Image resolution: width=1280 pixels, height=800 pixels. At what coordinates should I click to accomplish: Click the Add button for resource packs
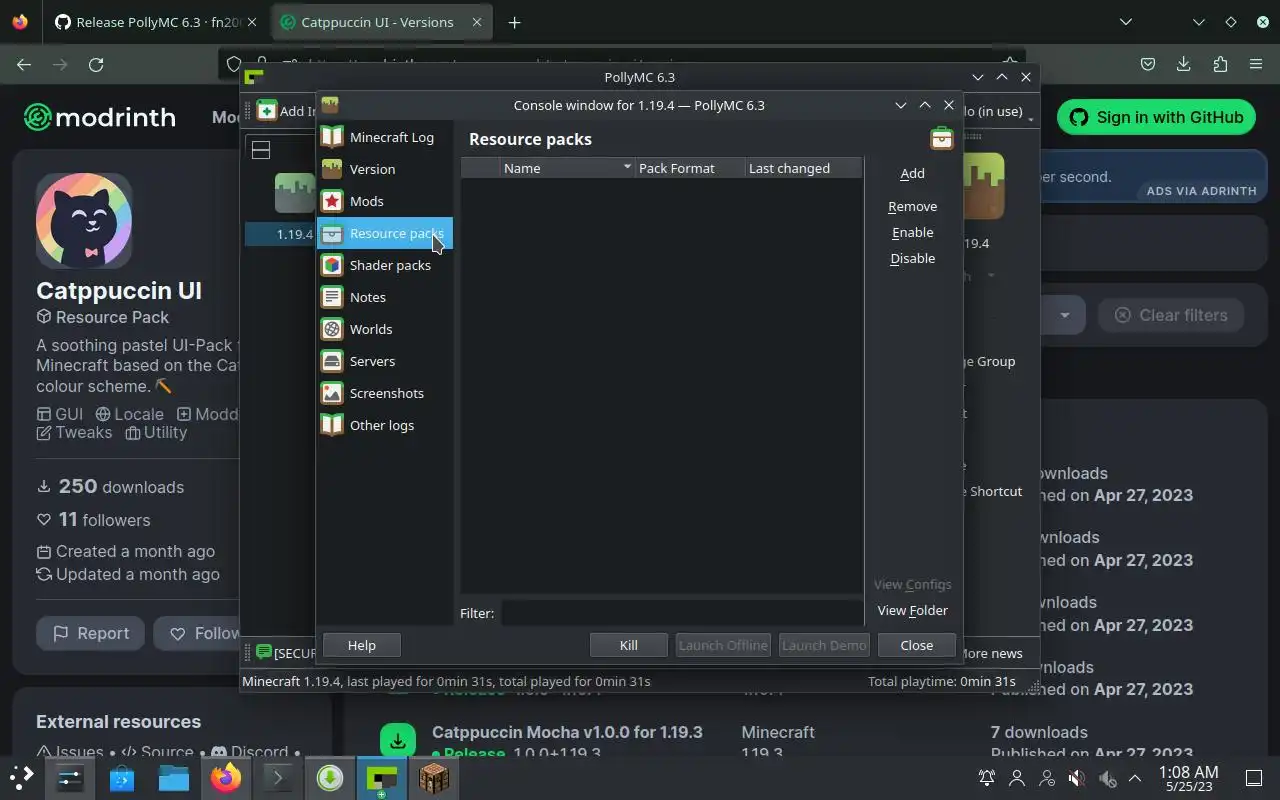click(912, 173)
